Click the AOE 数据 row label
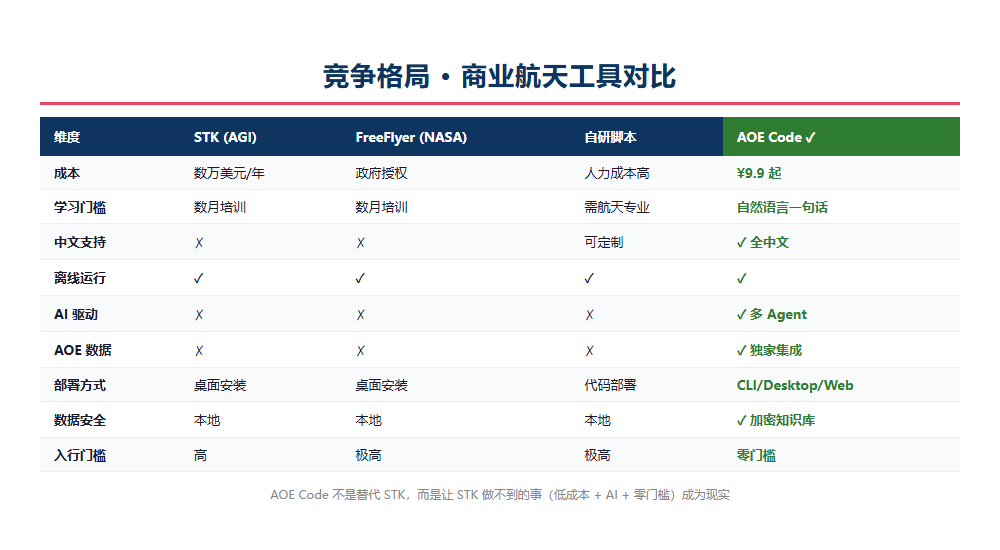Screen dimensions: 1000x550 pos(82,350)
